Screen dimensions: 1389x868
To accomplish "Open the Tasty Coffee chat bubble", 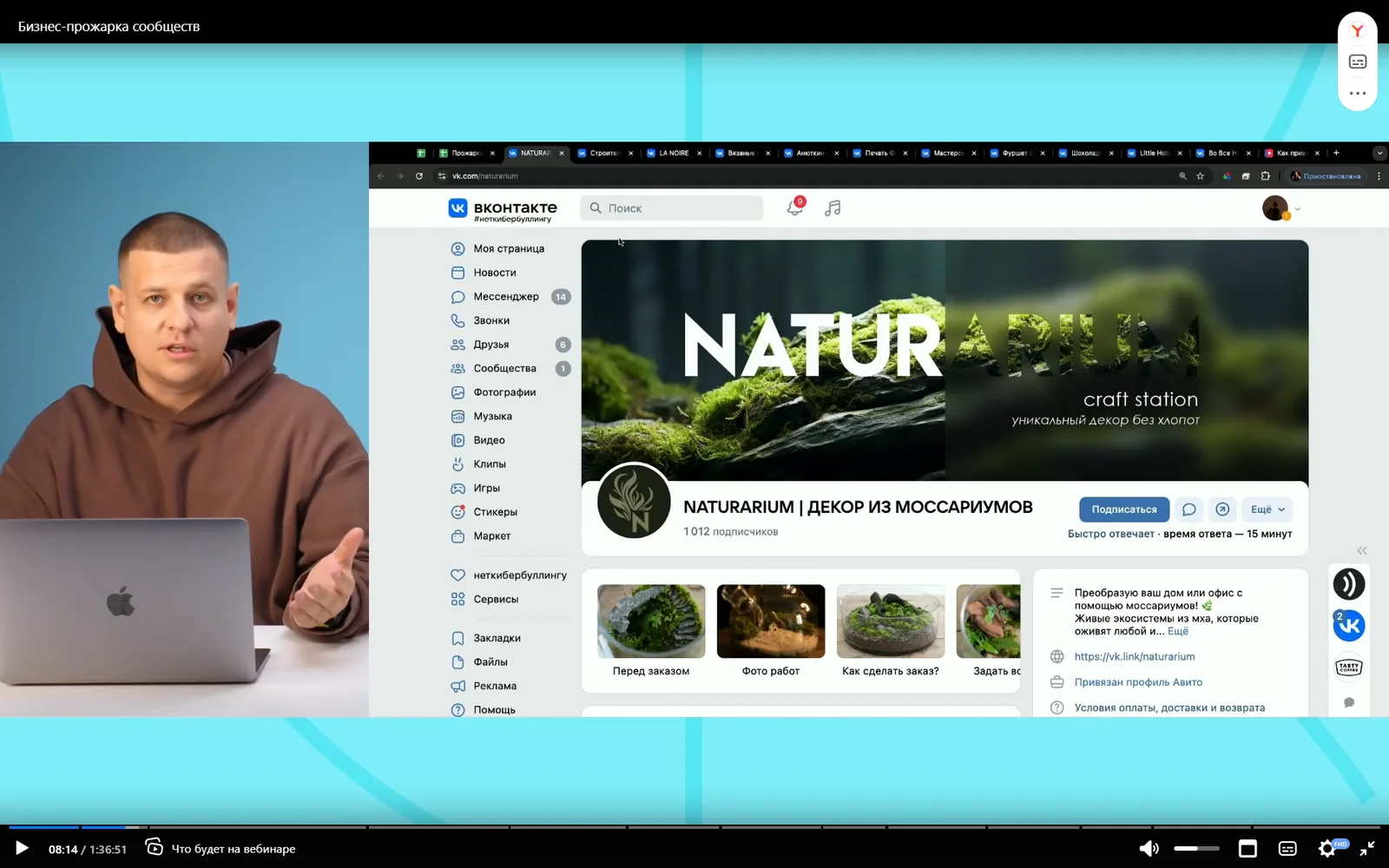I will click(x=1349, y=667).
